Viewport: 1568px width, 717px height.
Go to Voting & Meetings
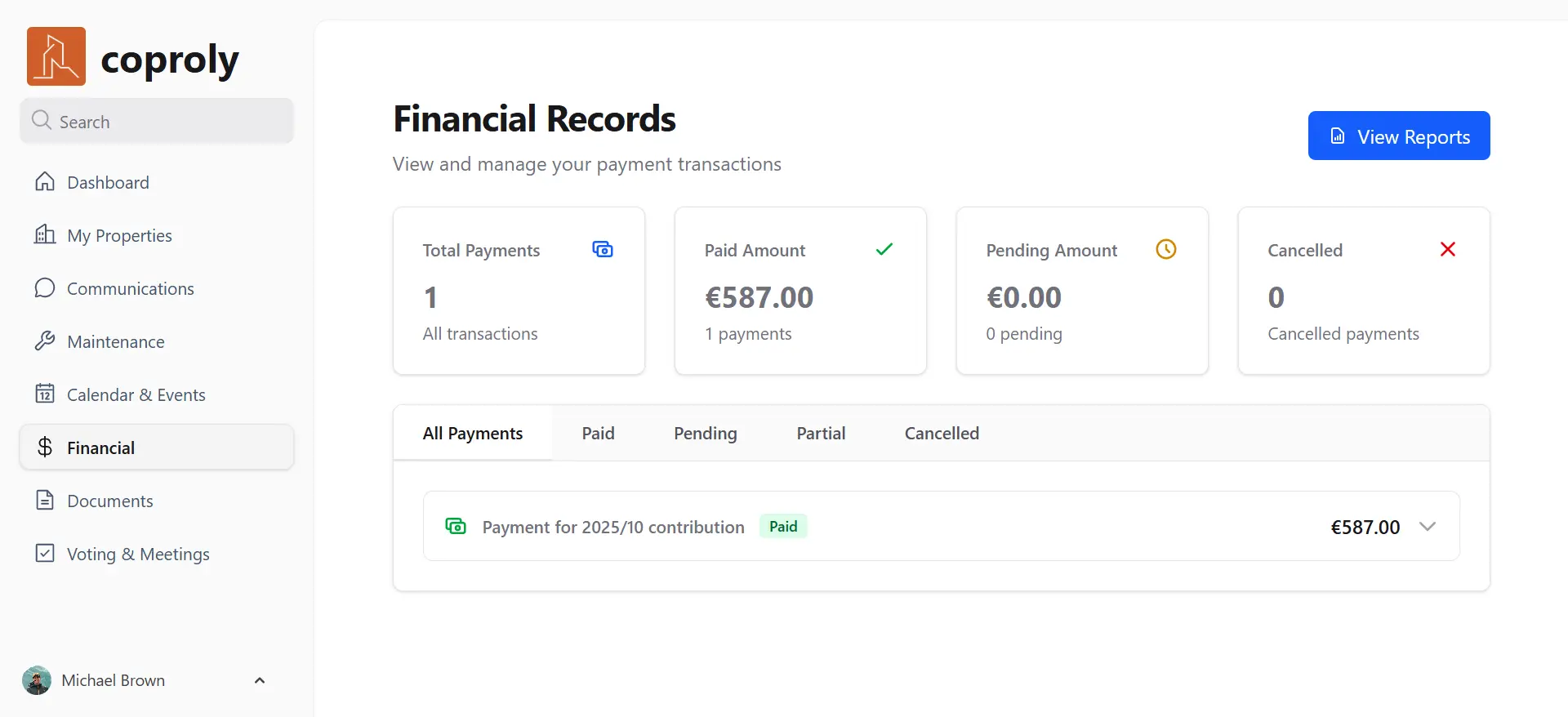157,554
